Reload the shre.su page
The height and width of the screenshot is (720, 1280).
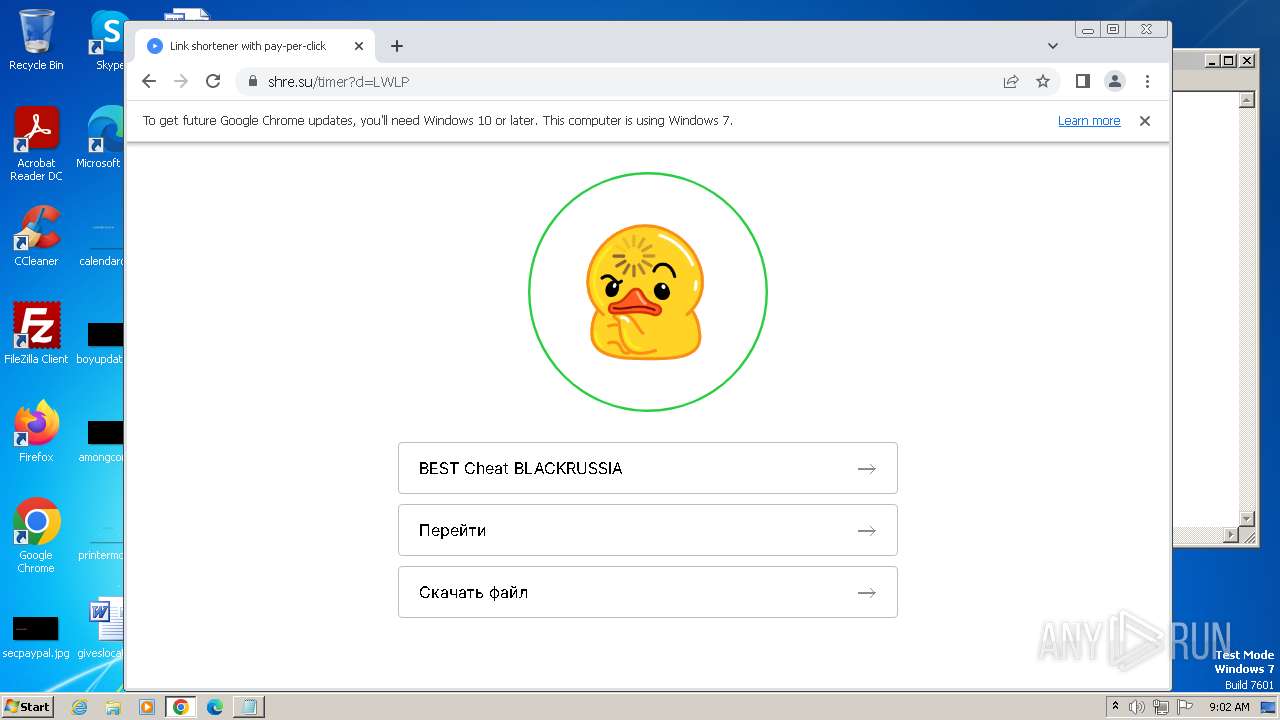point(213,81)
